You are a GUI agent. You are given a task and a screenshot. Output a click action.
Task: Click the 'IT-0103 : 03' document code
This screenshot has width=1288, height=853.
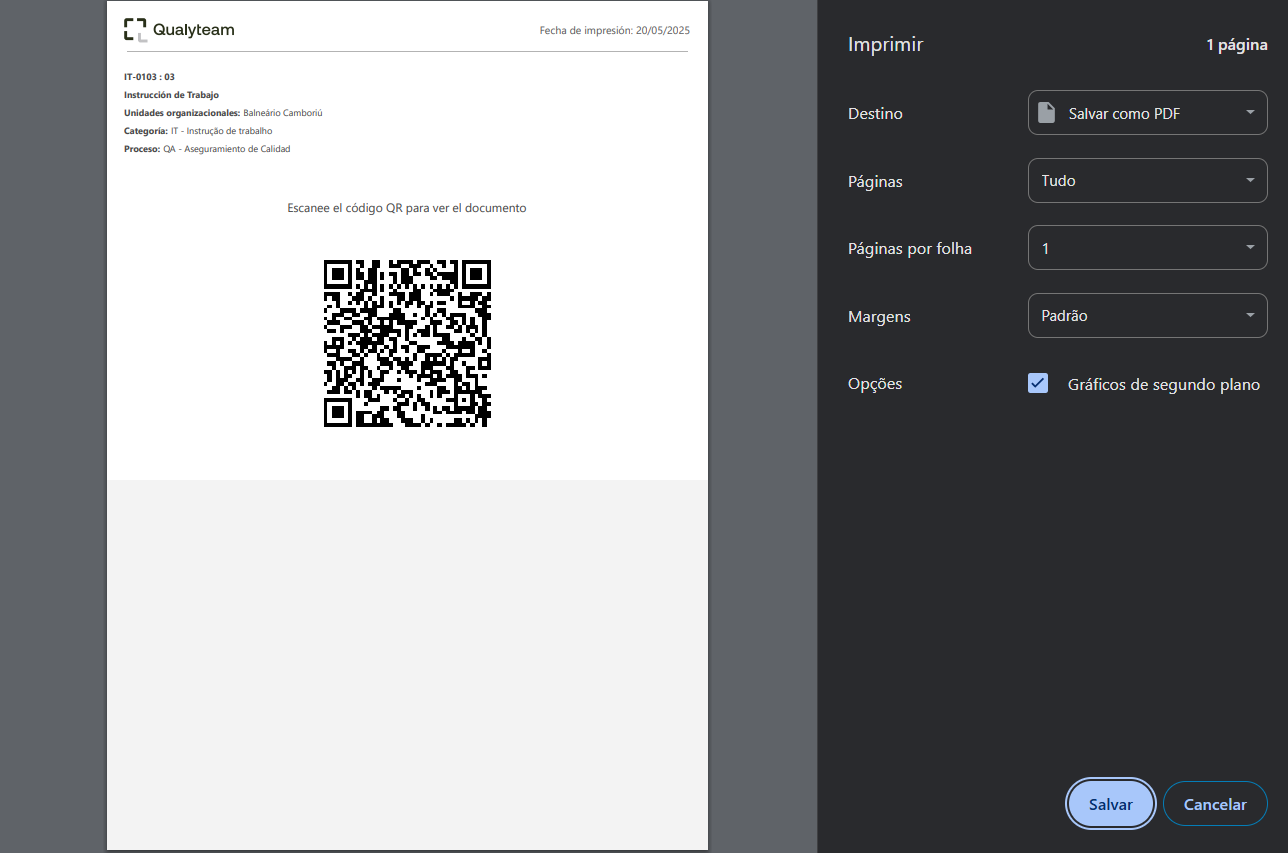tap(149, 77)
